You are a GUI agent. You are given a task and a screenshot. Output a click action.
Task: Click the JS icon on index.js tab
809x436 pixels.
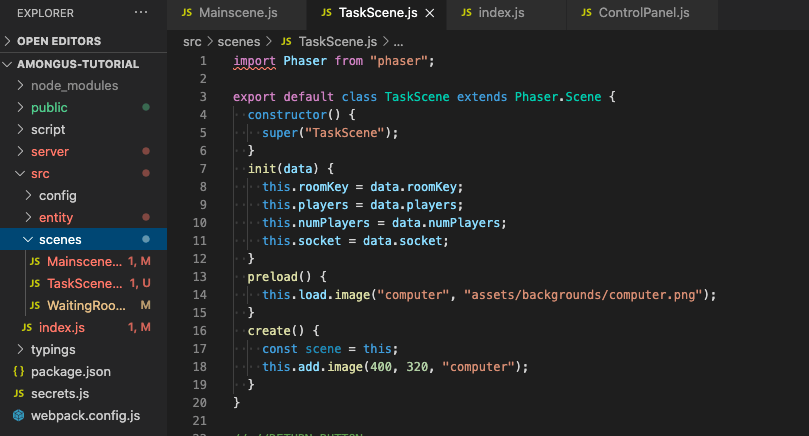click(x=465, y=14)
